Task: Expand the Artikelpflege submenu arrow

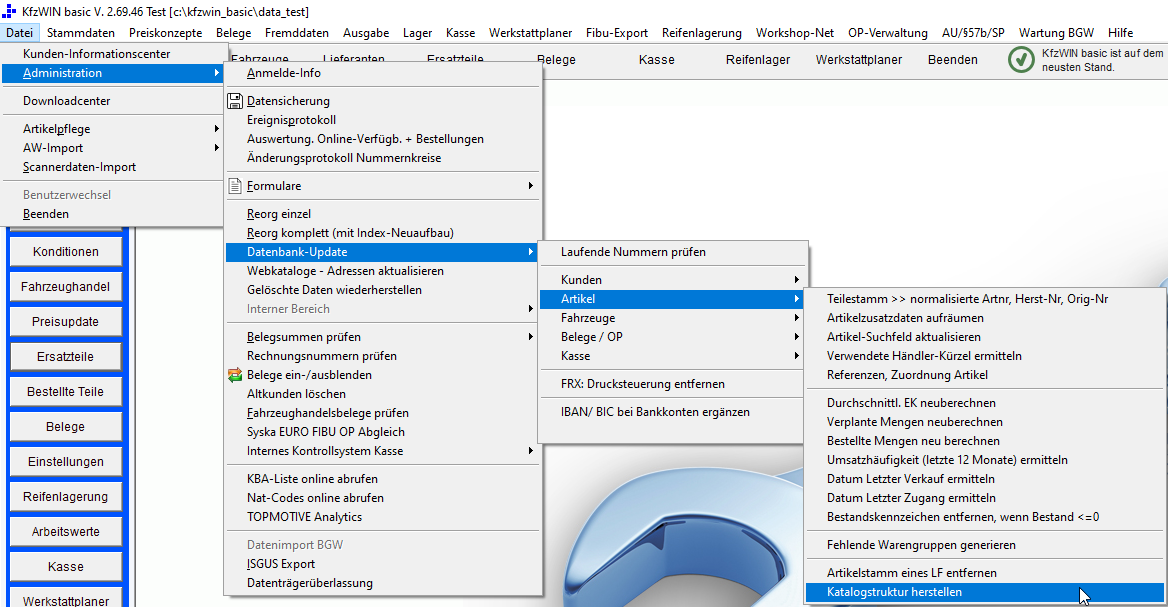Action: 217,129
